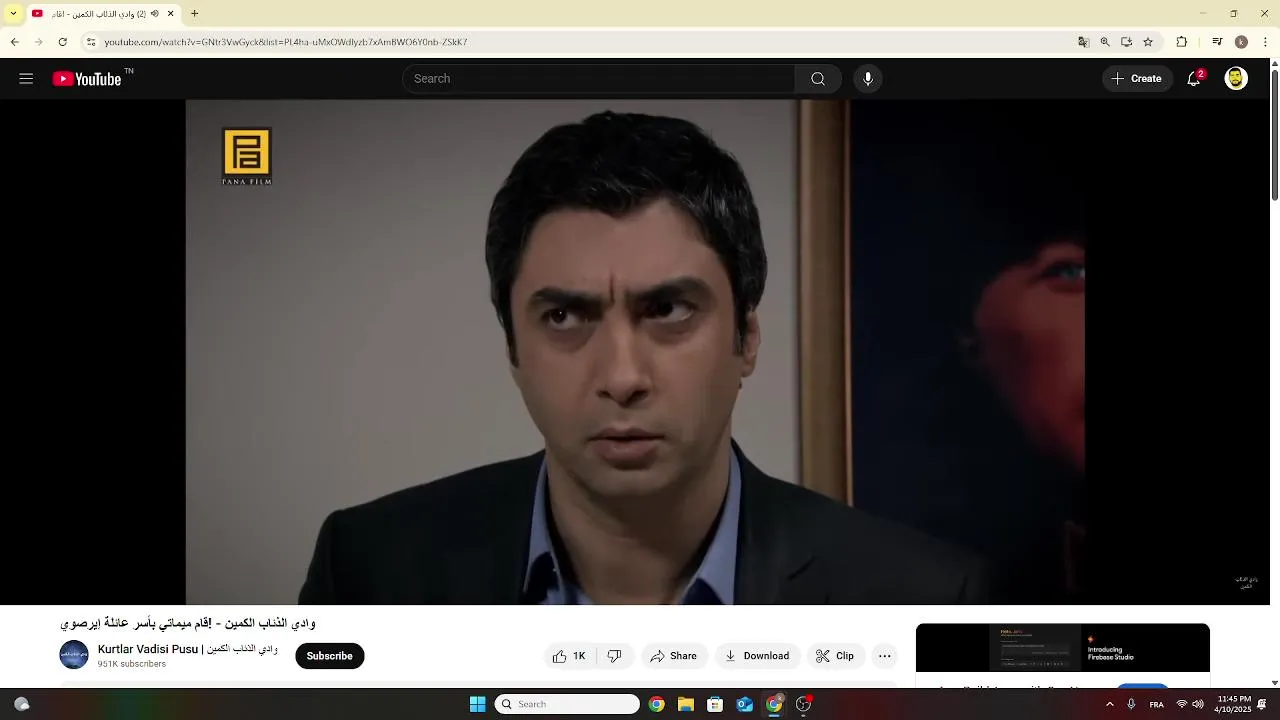The width and height of the screenshot is (1280, 720).
Task: Open the taskbar clock showing 11:45 PM
Action: coord(1234,704)
